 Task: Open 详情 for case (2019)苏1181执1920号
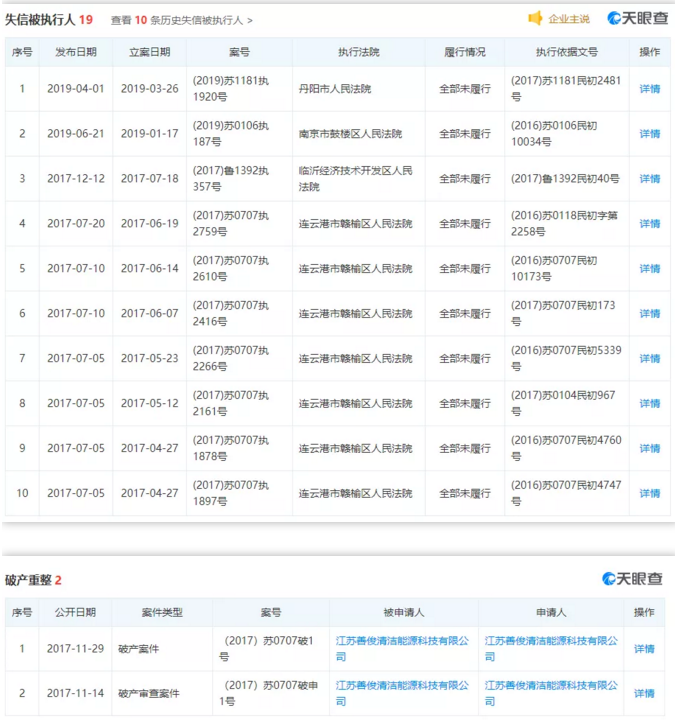point(650,89)
